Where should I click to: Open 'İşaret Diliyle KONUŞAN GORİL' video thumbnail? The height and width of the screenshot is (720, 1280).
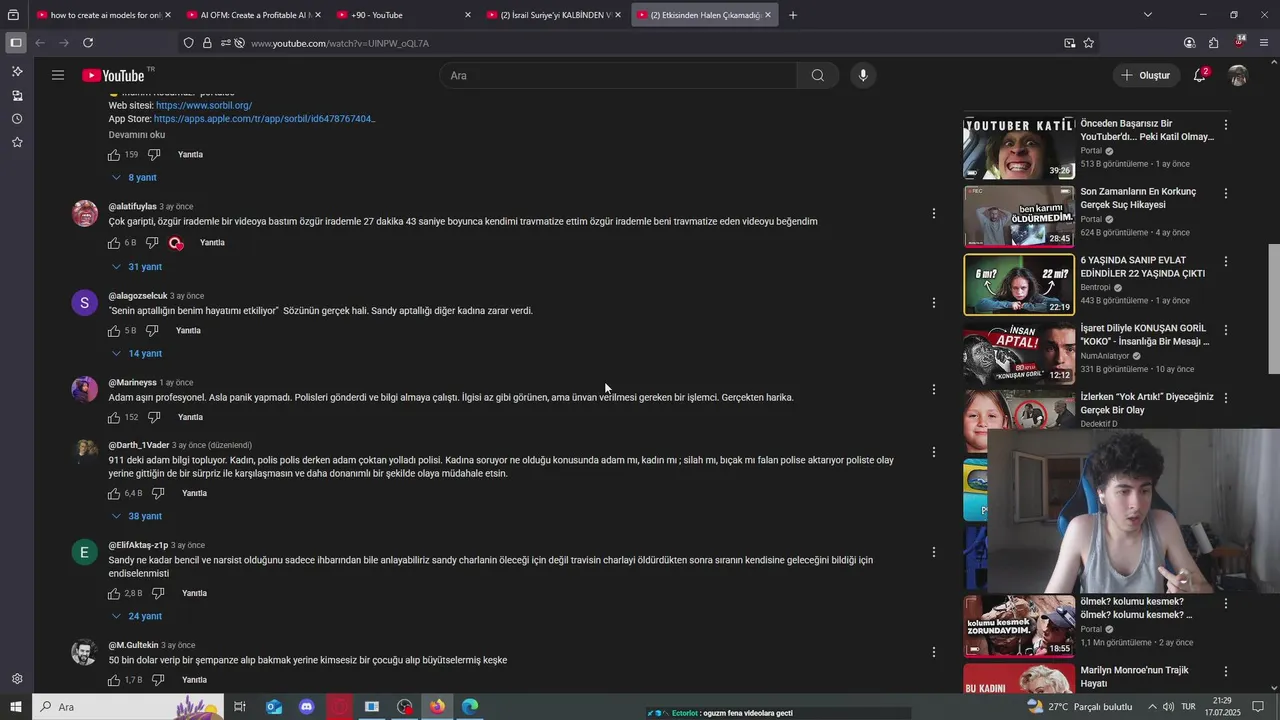click(x=1019, y=353)
